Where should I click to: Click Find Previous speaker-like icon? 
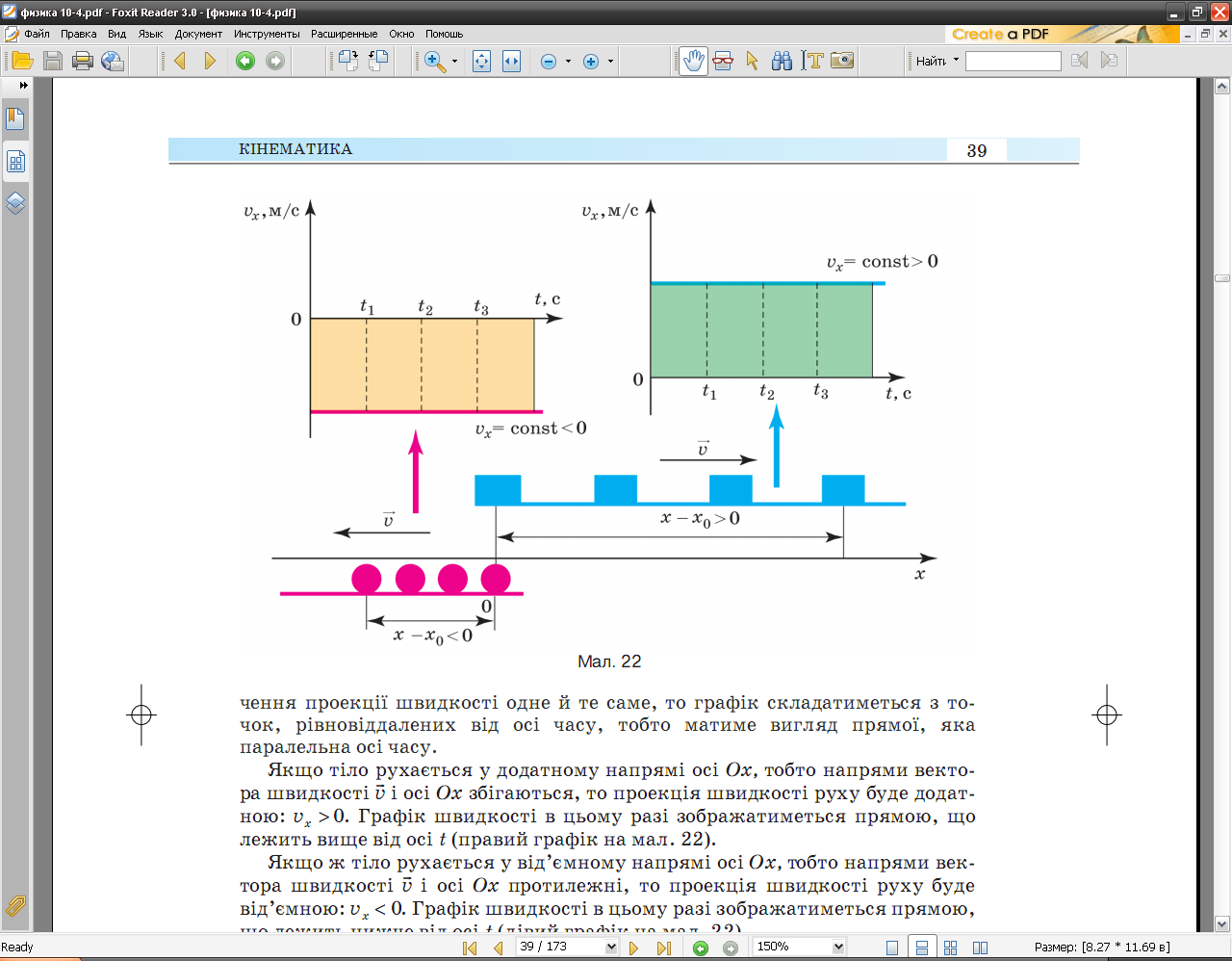point(1080,61)
